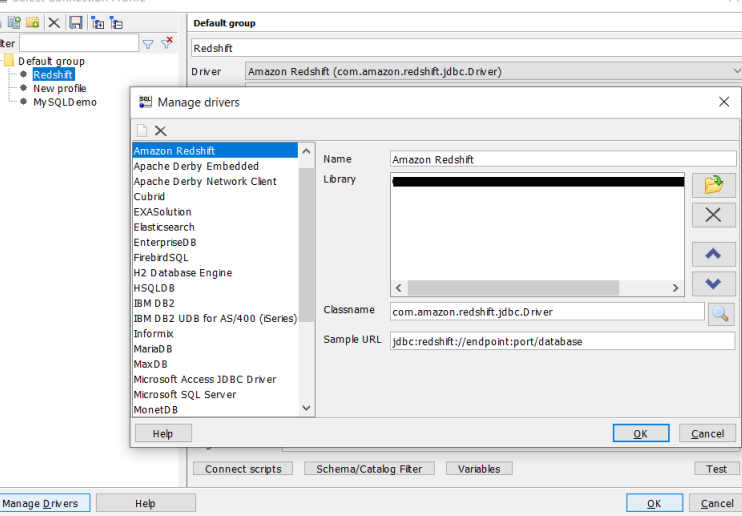Screen dimensions: 742x516
Task: Click the new driver blank page icon
Action: pyautogui.click(x=142, y=131)
